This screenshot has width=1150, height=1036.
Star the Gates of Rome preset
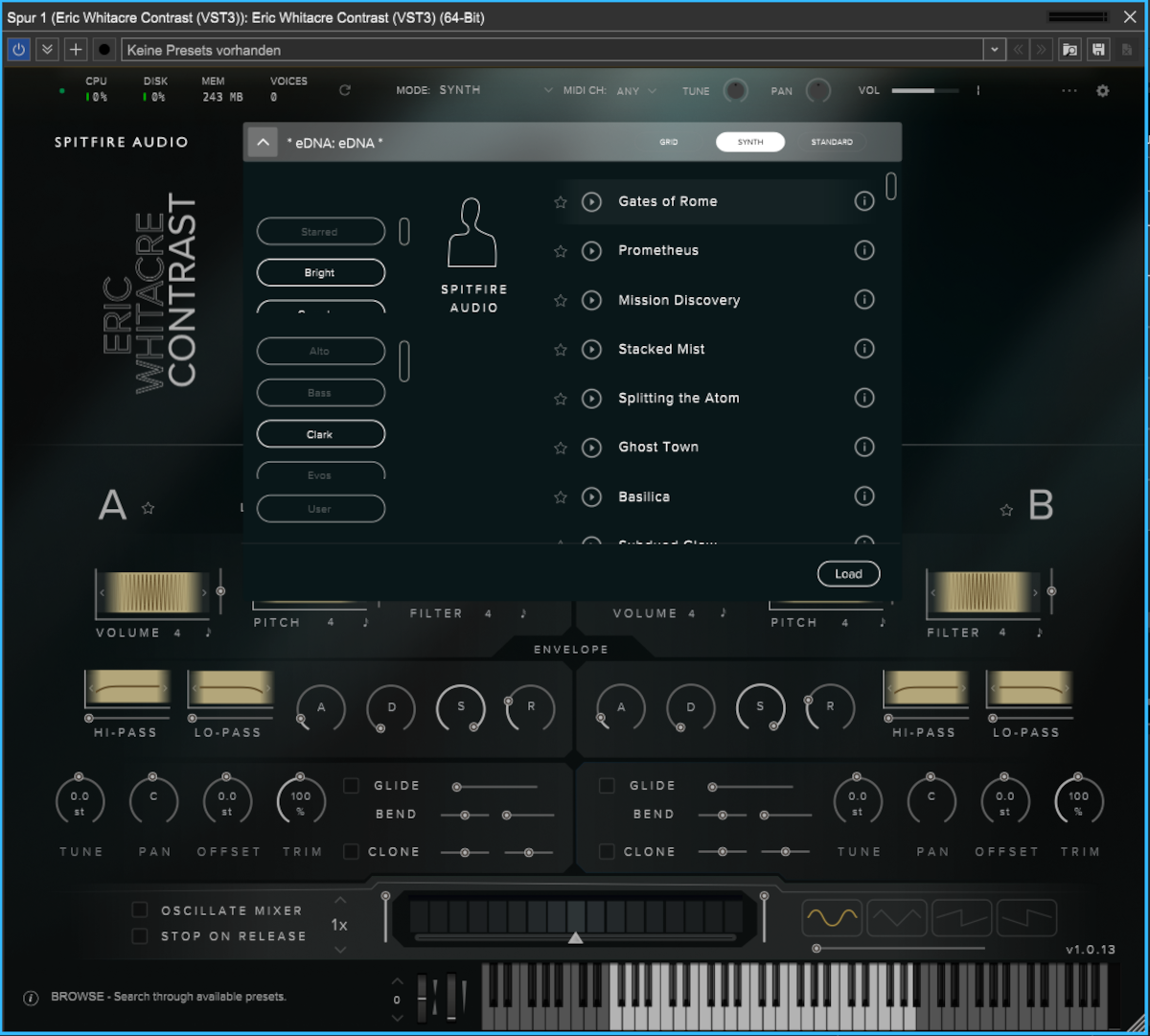561,202
